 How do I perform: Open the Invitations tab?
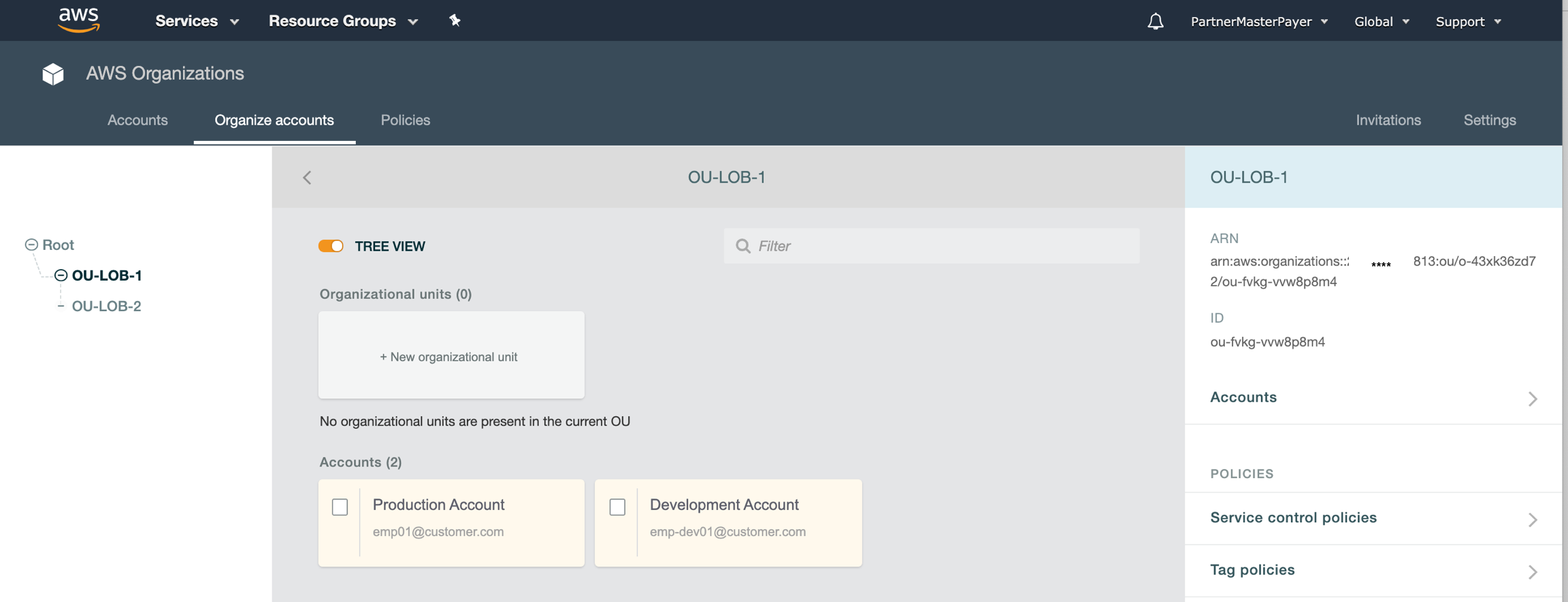[1388, 120]
